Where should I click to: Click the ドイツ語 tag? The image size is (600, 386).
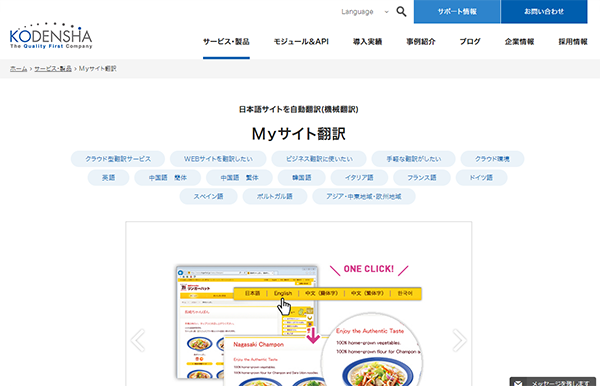(481, 178)
